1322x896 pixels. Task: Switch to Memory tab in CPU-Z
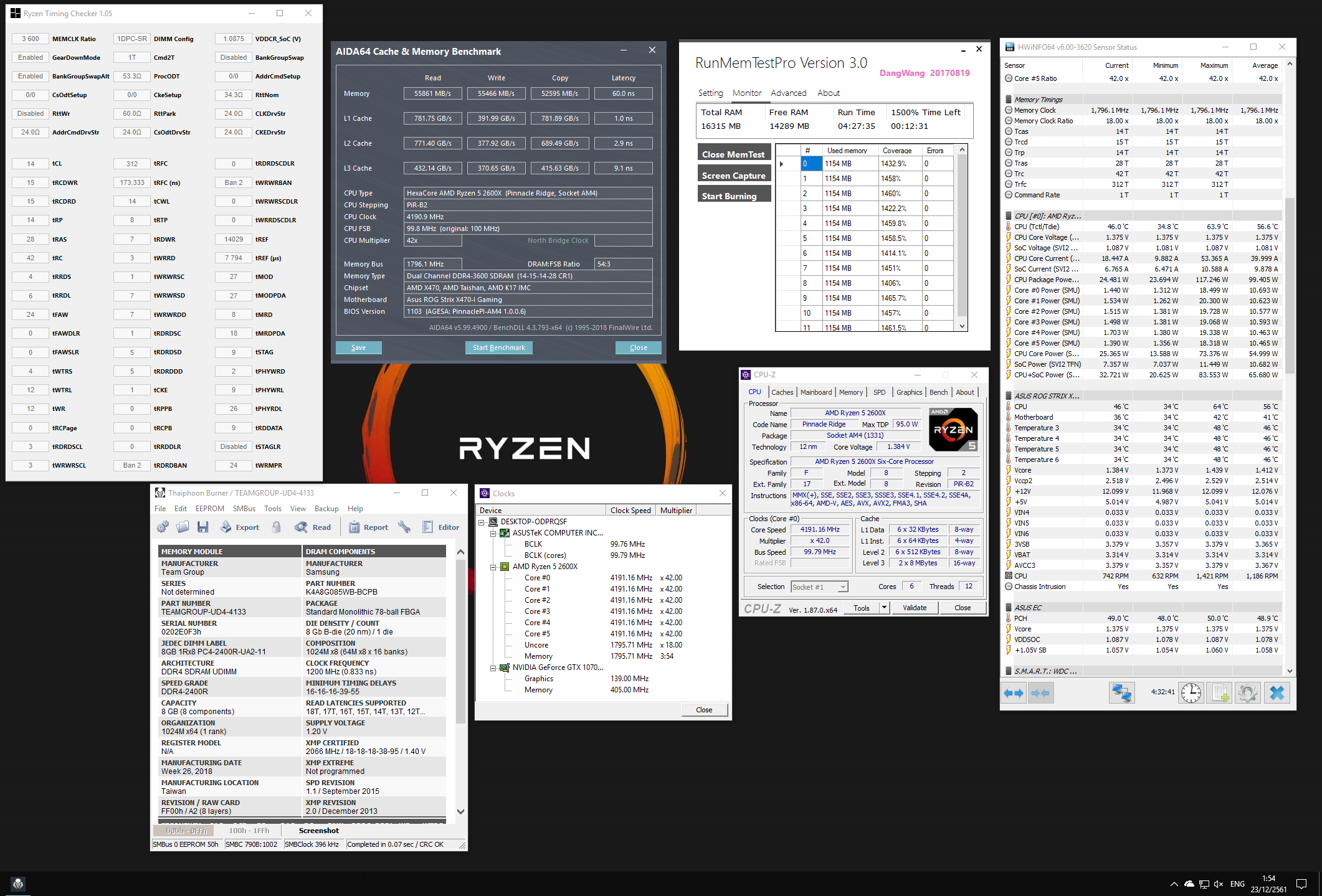pyautogui.click(x=851, y=392)
